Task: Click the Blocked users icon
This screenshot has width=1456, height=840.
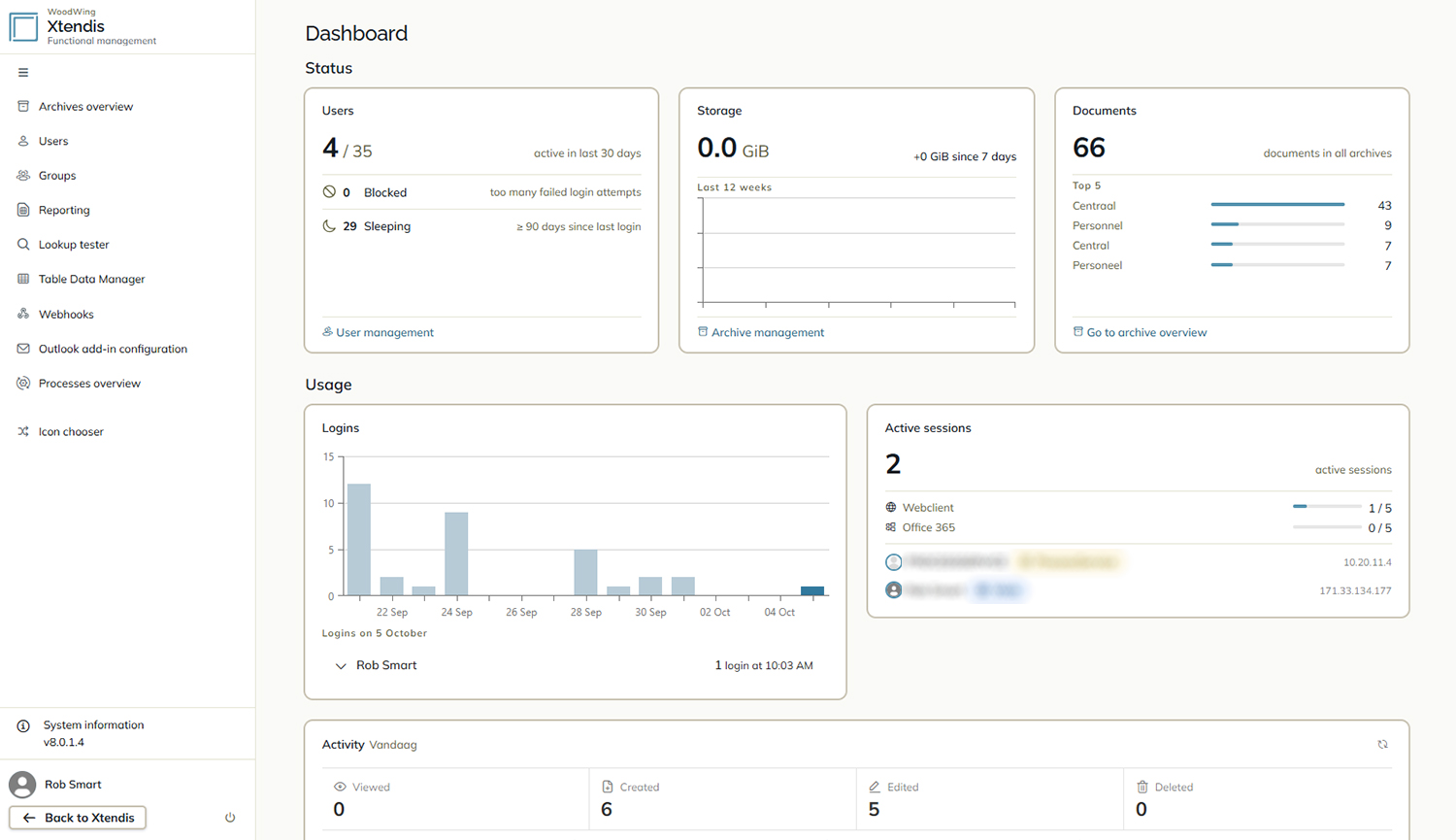Action: point(329,192)
